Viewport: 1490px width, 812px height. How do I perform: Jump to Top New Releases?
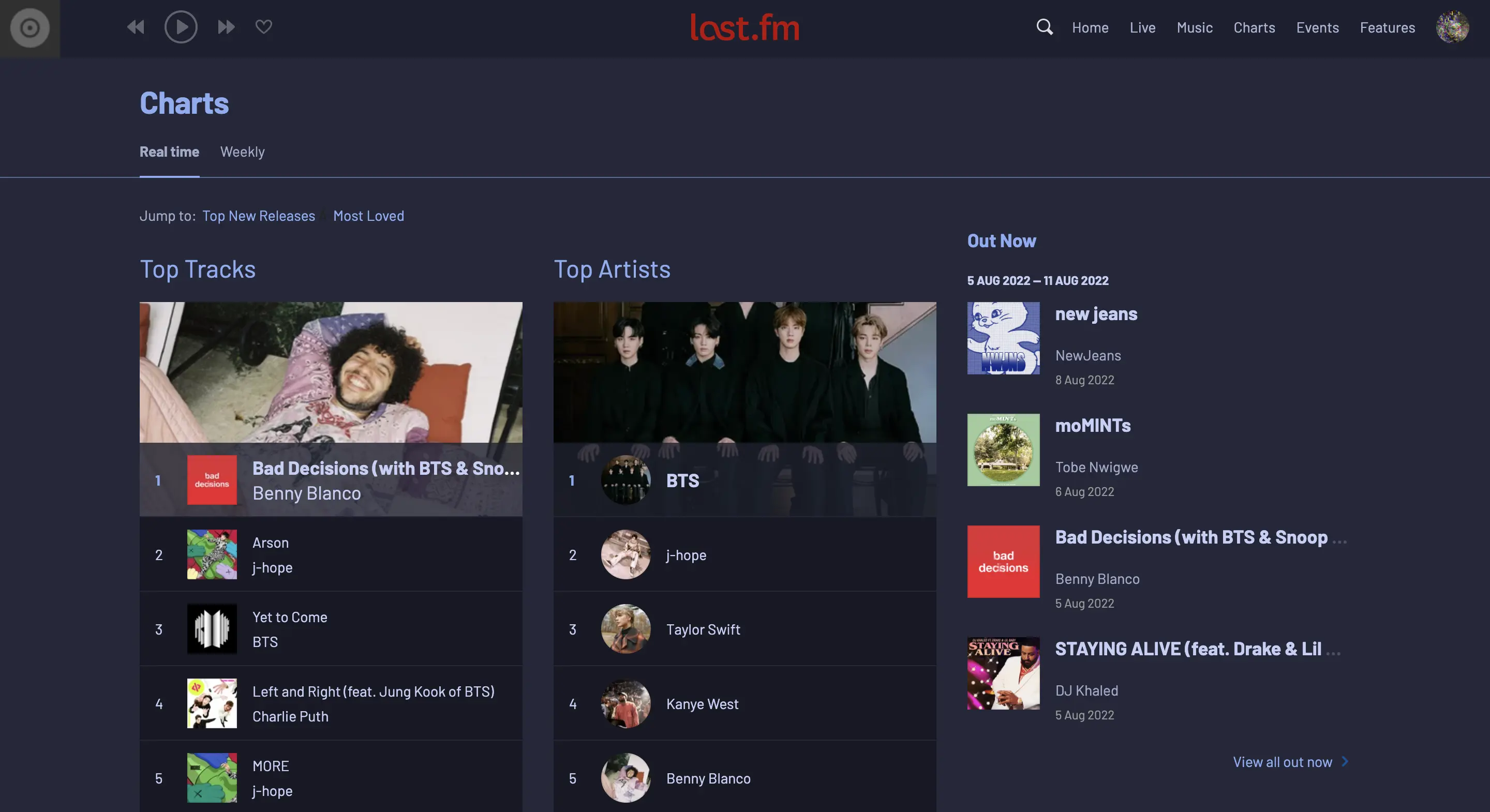coord(259,216)
